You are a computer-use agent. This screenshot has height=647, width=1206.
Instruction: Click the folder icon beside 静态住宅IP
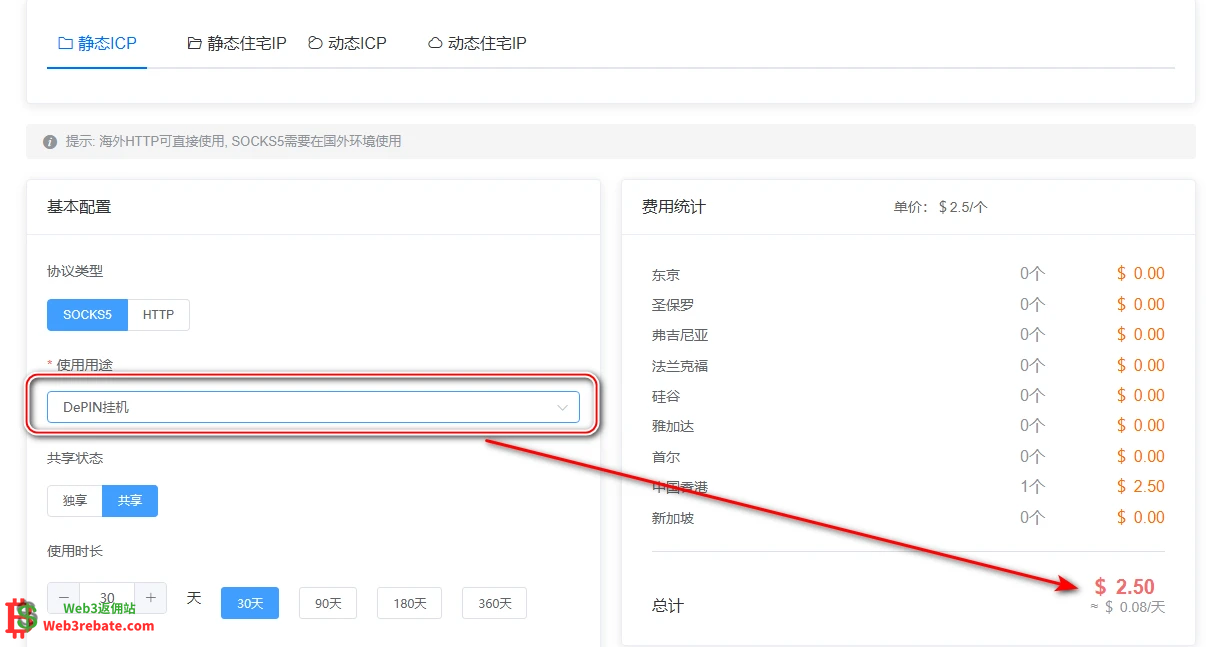coord(195,44)
